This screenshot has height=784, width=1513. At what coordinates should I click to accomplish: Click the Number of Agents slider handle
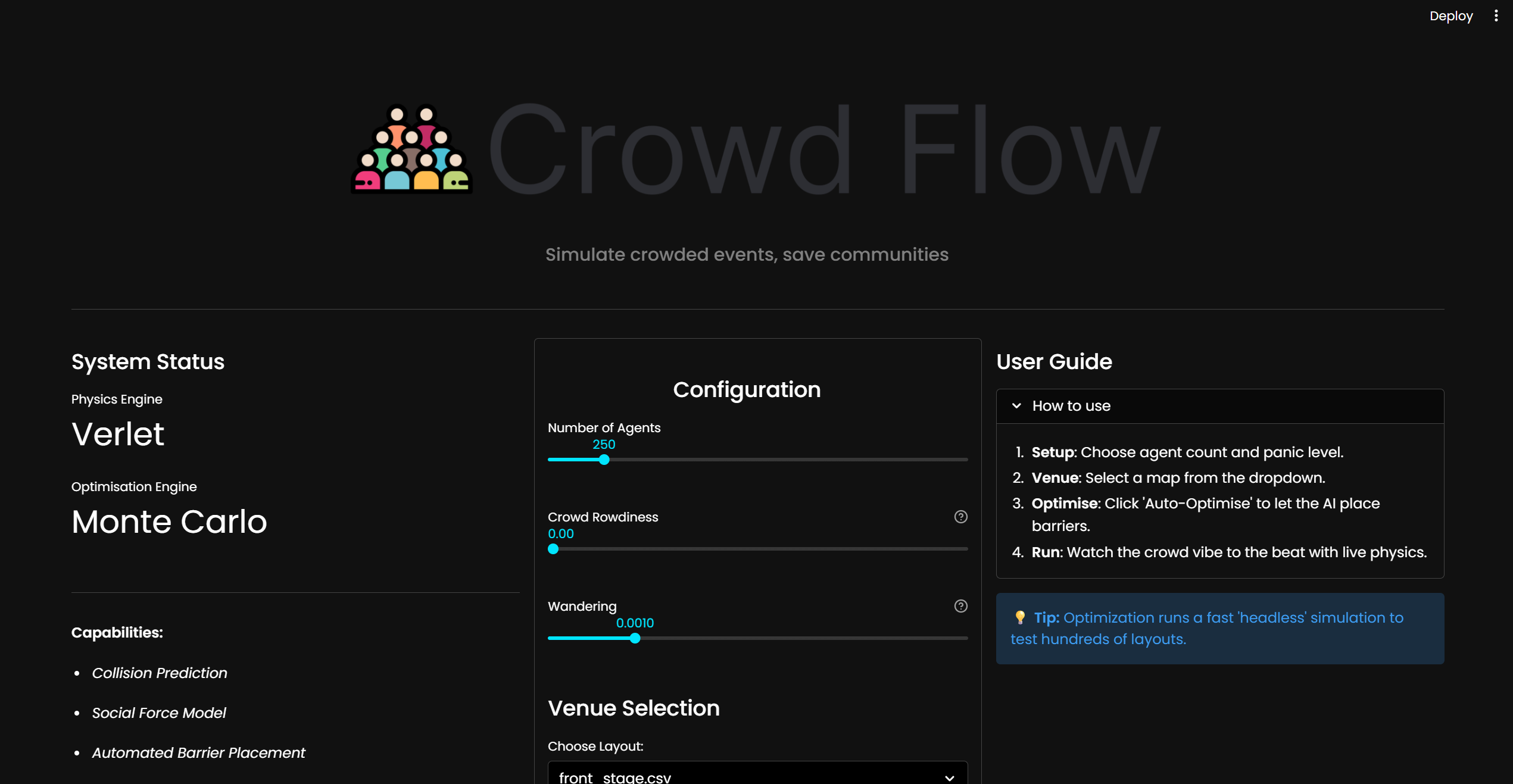pos(604,460)
